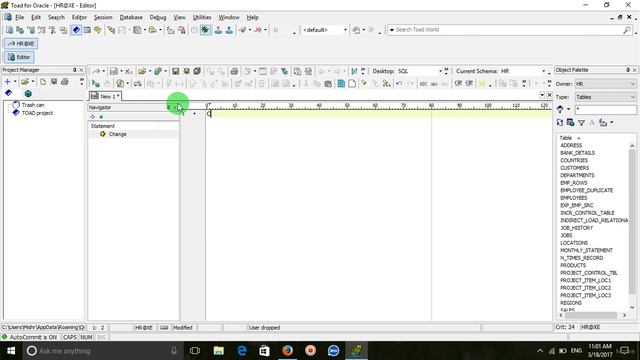Click the refresh icon in Navigator panel
This screenshot has width=640, height=360.
click(x=93, y=117)
